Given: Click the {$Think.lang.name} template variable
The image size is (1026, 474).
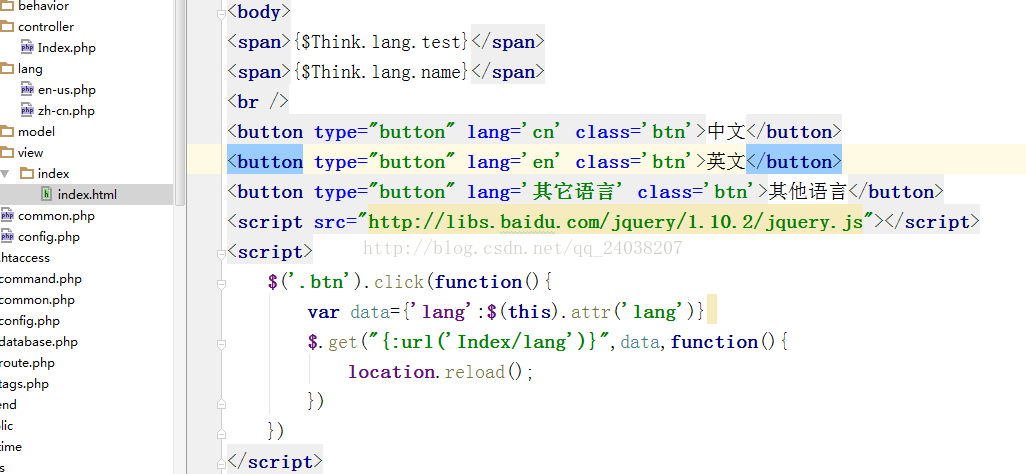Looking at the screenshot, I should (381, 72).
